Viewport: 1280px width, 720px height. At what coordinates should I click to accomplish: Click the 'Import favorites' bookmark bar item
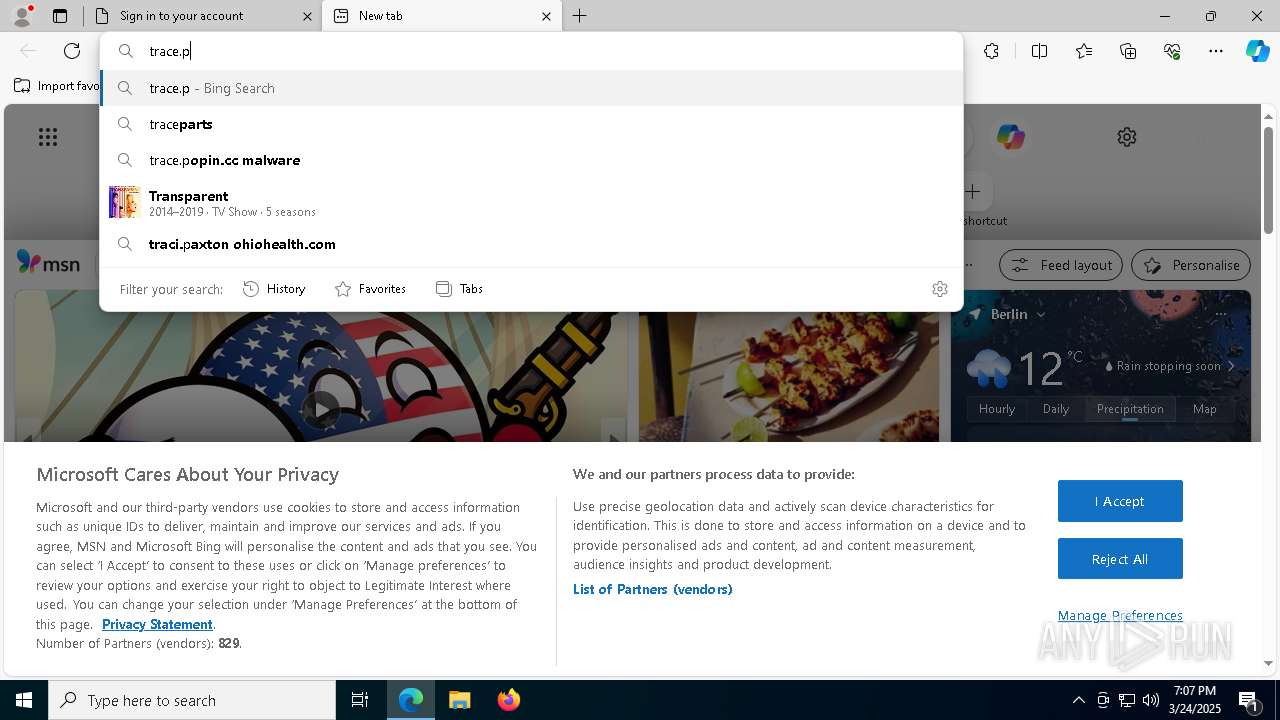56,86
